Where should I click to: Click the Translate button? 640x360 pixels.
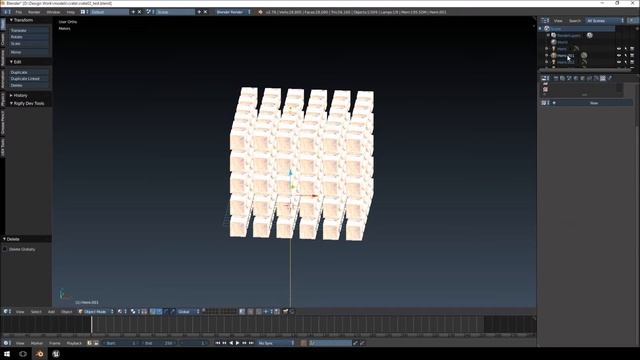[29, 30]
